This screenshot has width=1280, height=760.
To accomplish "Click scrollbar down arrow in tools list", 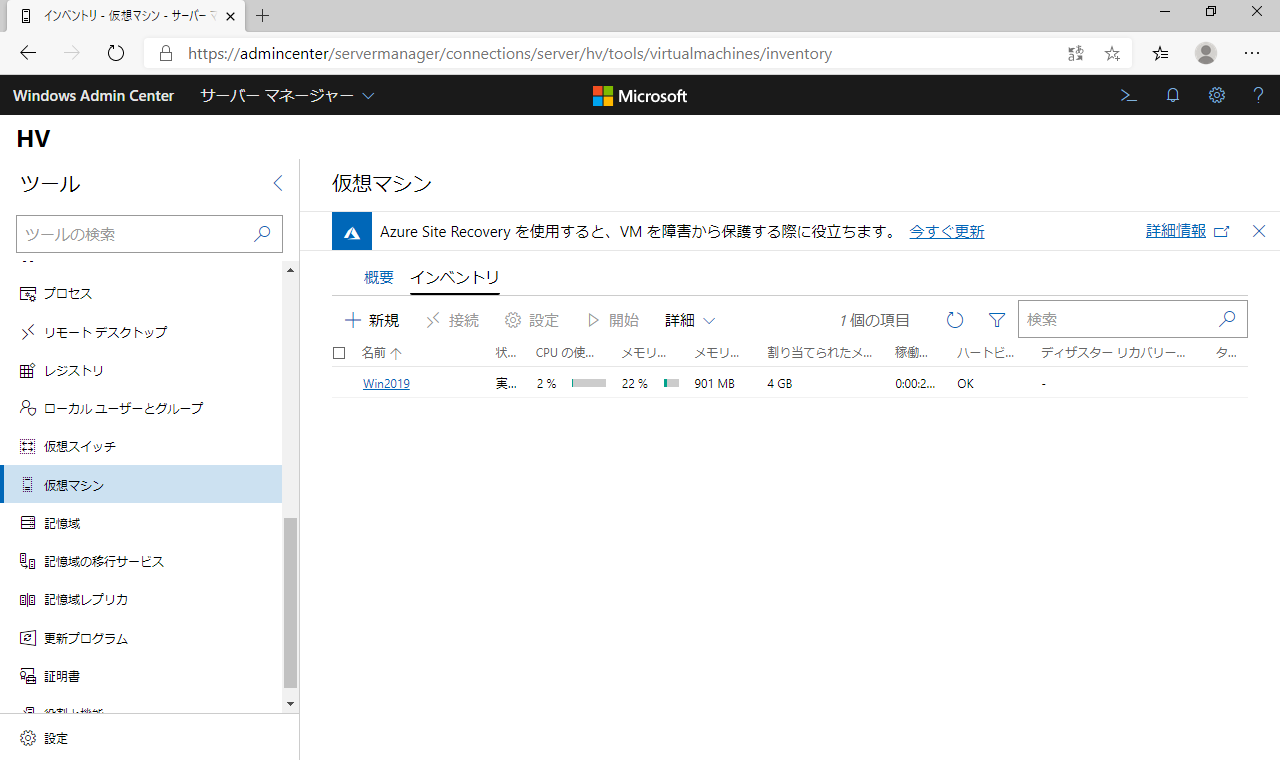I will click(x=291, y=704).
